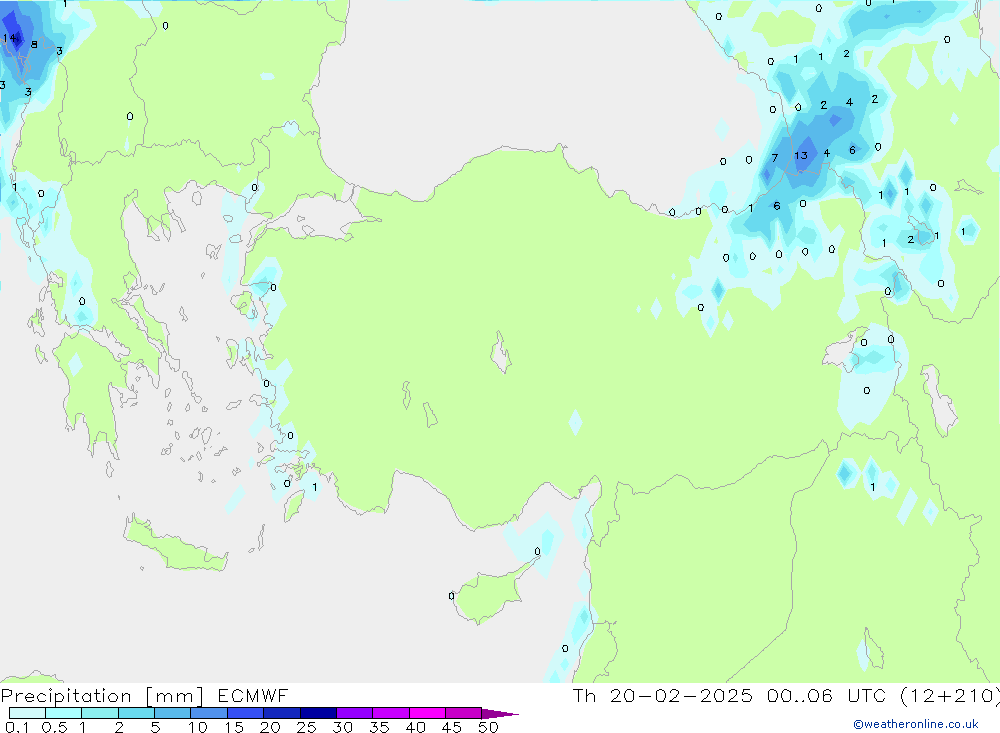The image size is (1000, 733).
Task: Click the legend scale label '25'
Action: pyautogui.click(x=307, y=727)
